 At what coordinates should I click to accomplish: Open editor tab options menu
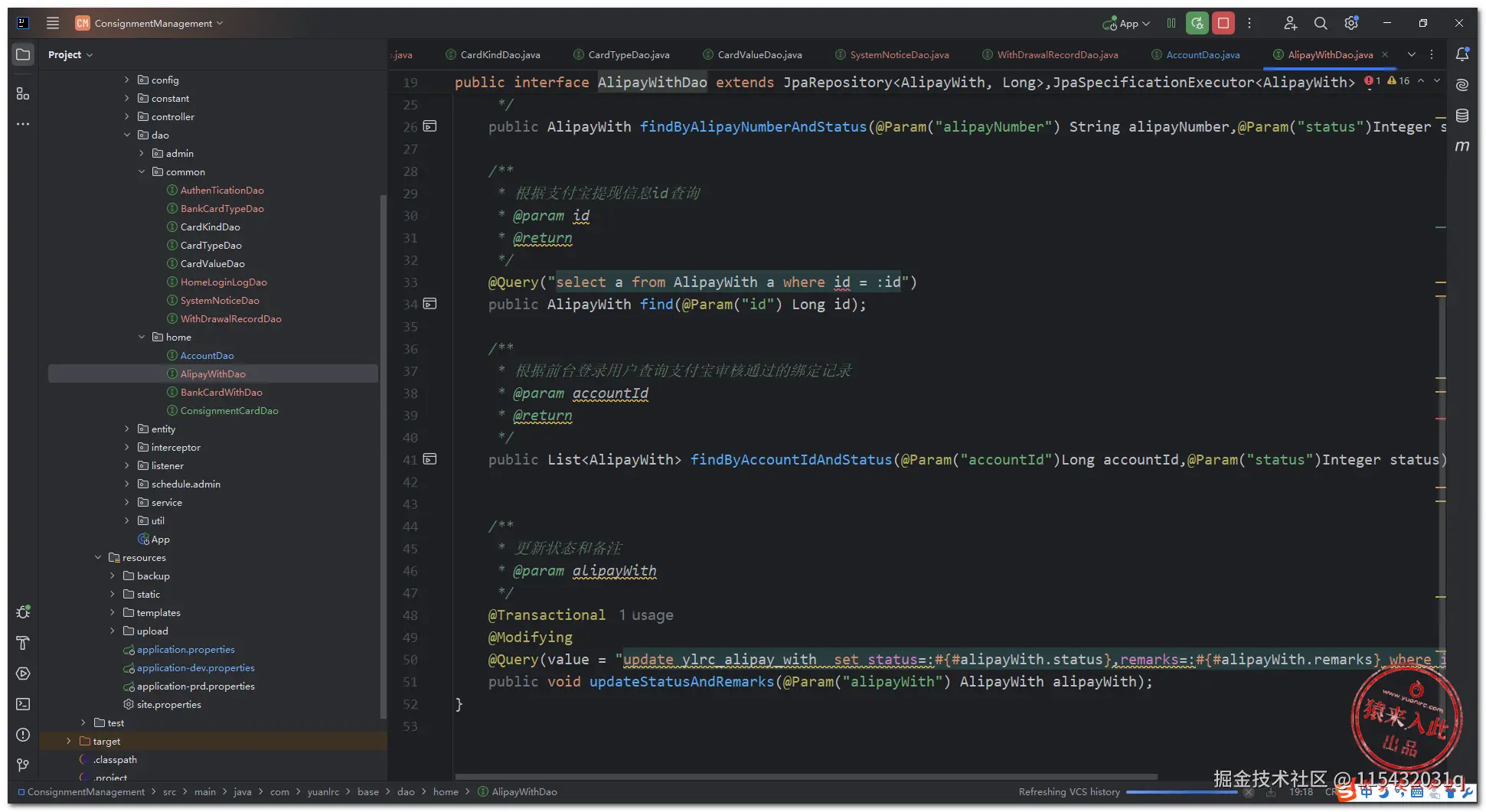click(1432, 54)
